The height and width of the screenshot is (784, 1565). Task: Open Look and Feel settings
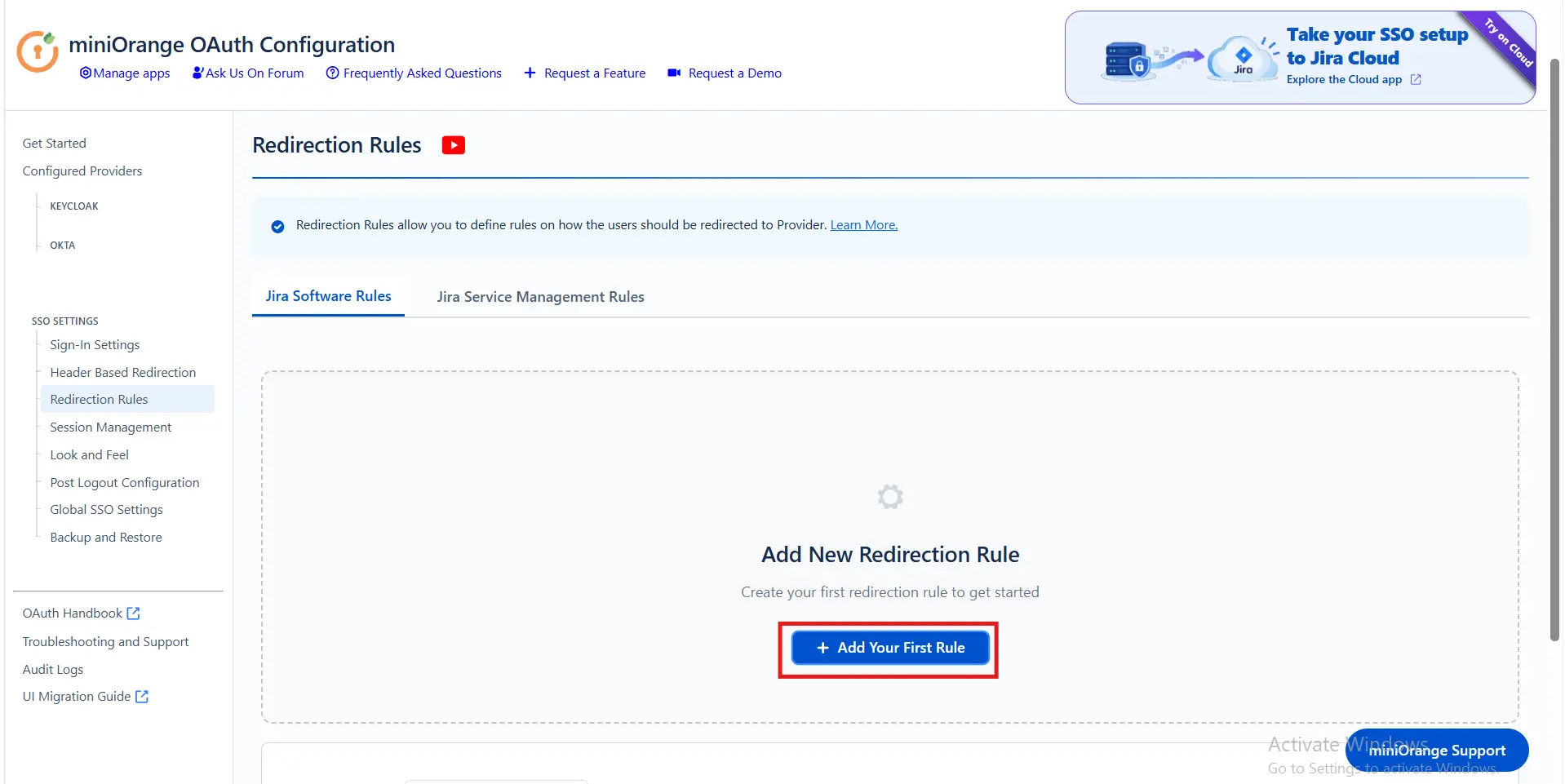(90, 455)
